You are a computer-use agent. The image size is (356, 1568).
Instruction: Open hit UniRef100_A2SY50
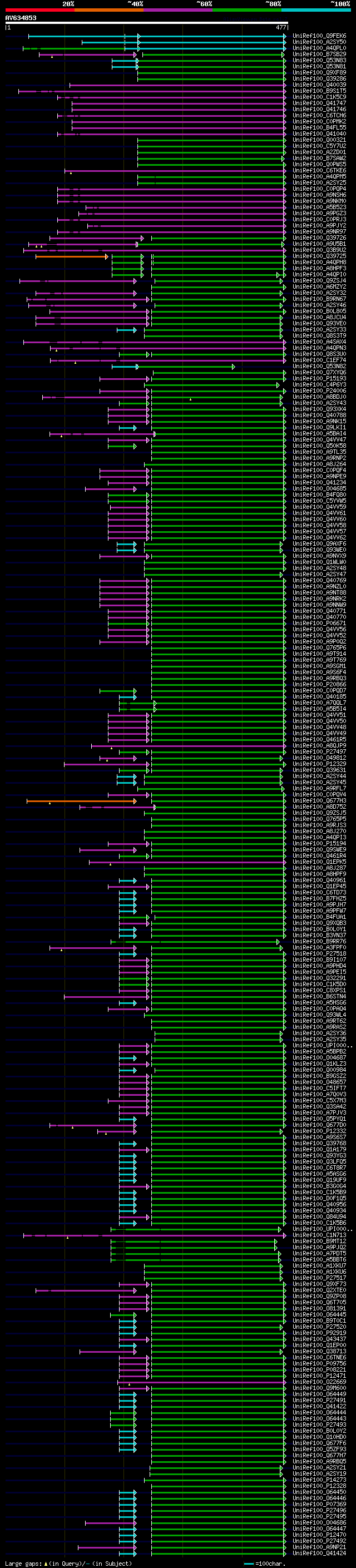pos(319,42)
